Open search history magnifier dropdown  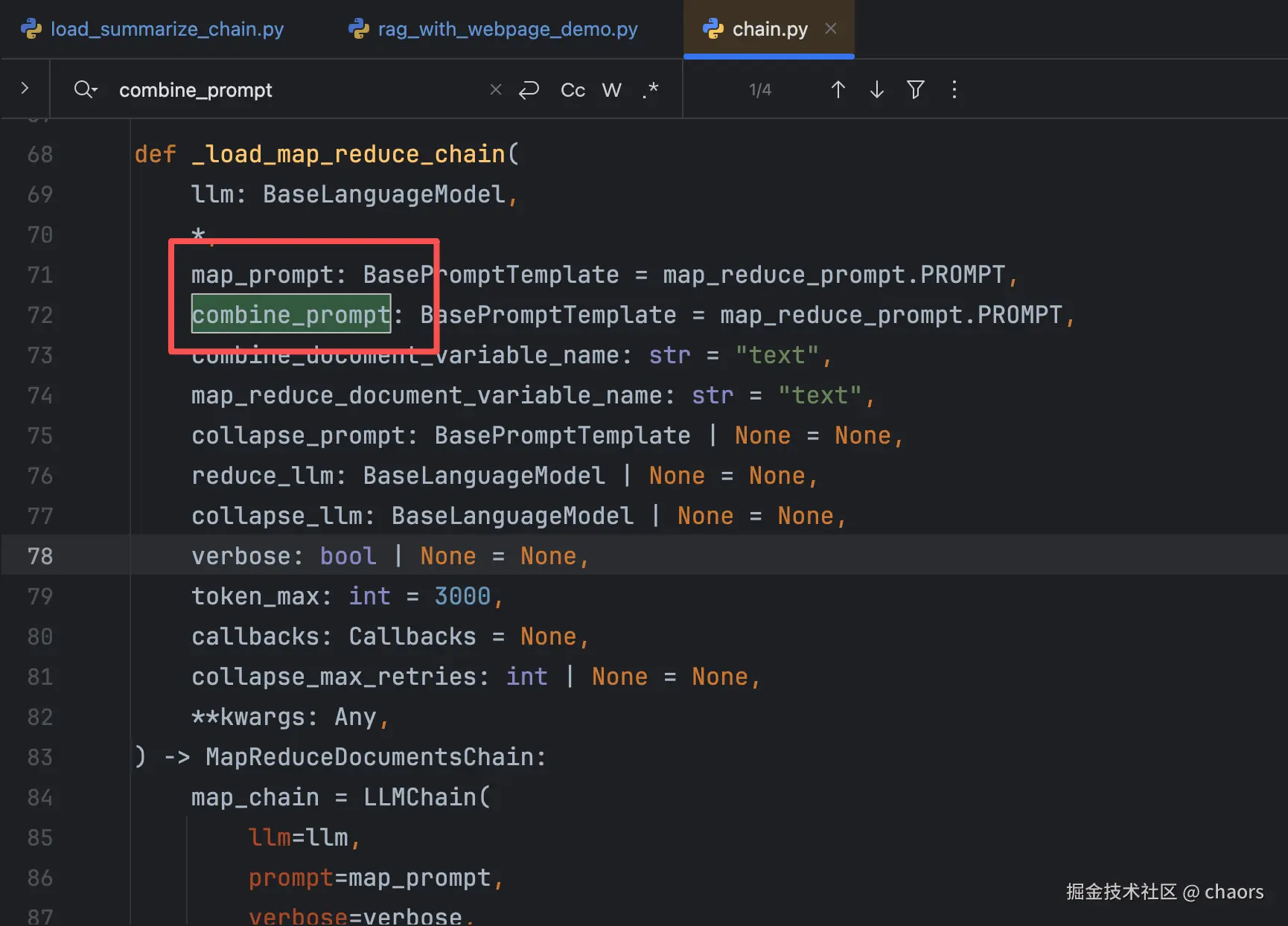point(86,90)
